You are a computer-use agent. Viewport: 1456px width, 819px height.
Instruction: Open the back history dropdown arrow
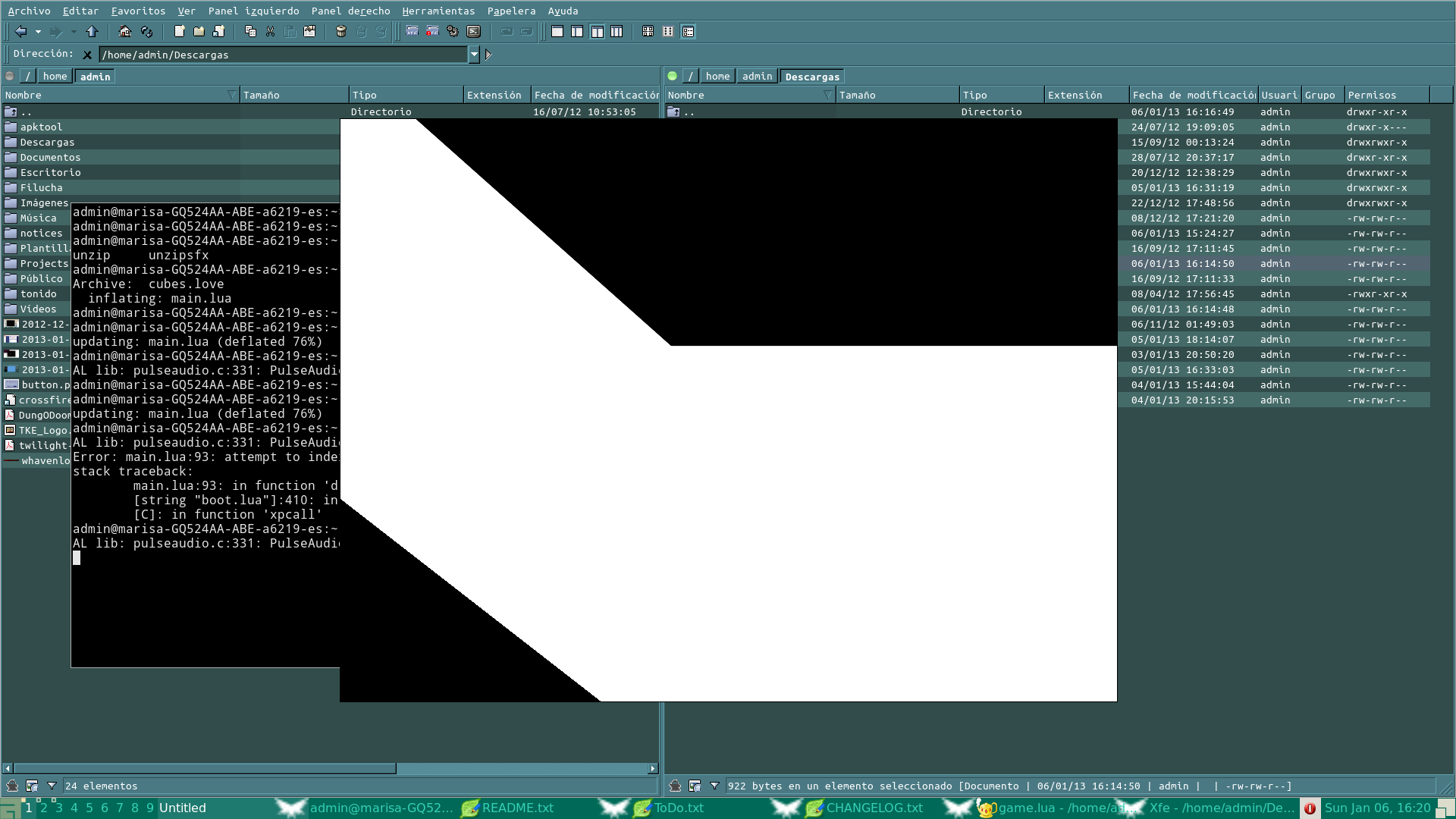tap(38, 32)
